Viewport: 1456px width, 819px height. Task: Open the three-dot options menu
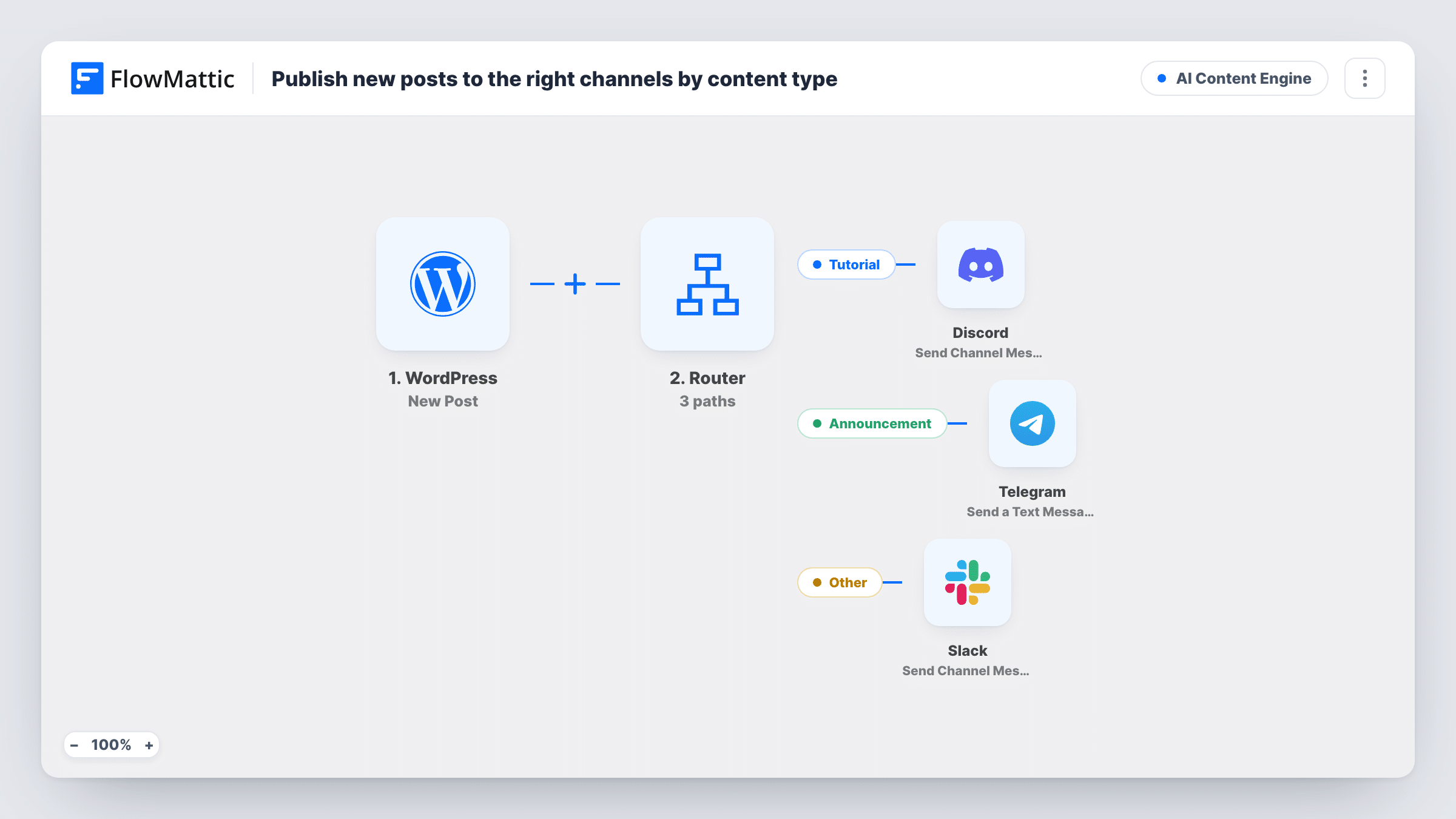tap(1365, 78)
